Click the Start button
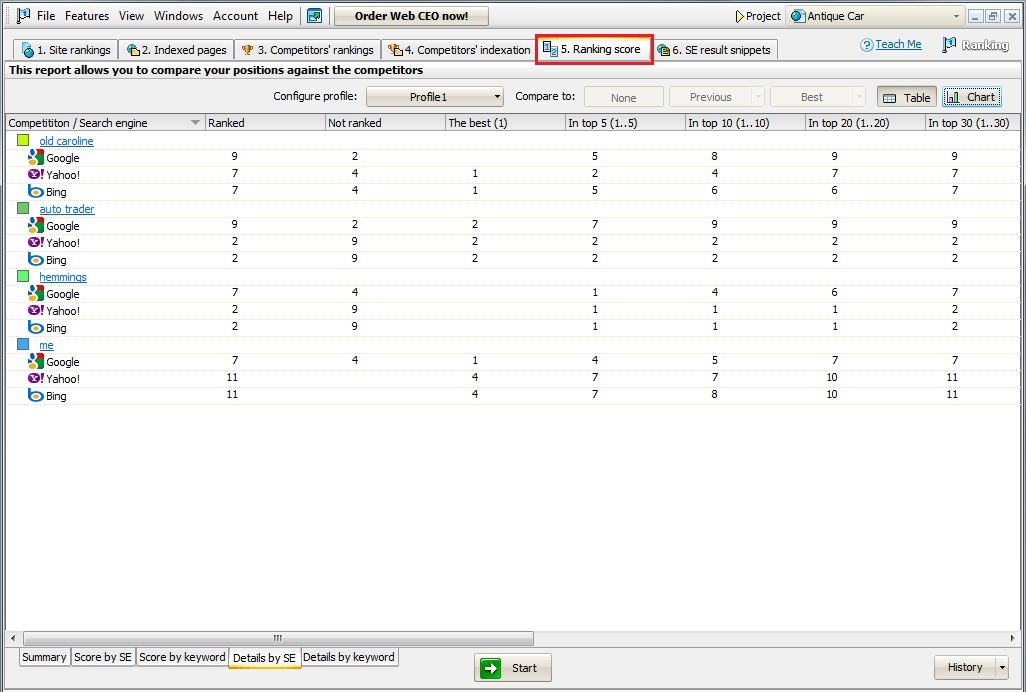 point(513,668)
